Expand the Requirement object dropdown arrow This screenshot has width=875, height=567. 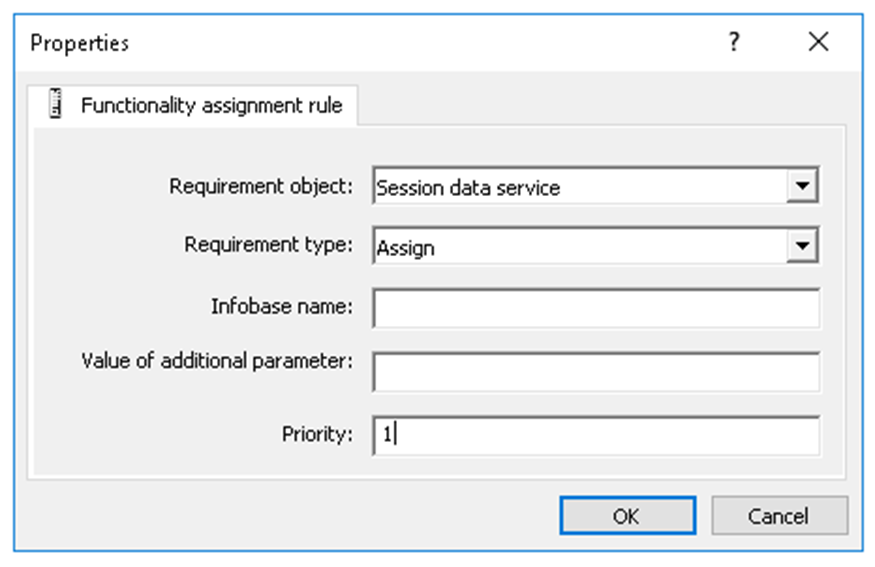pyautogui.click(x=801, y=187)
